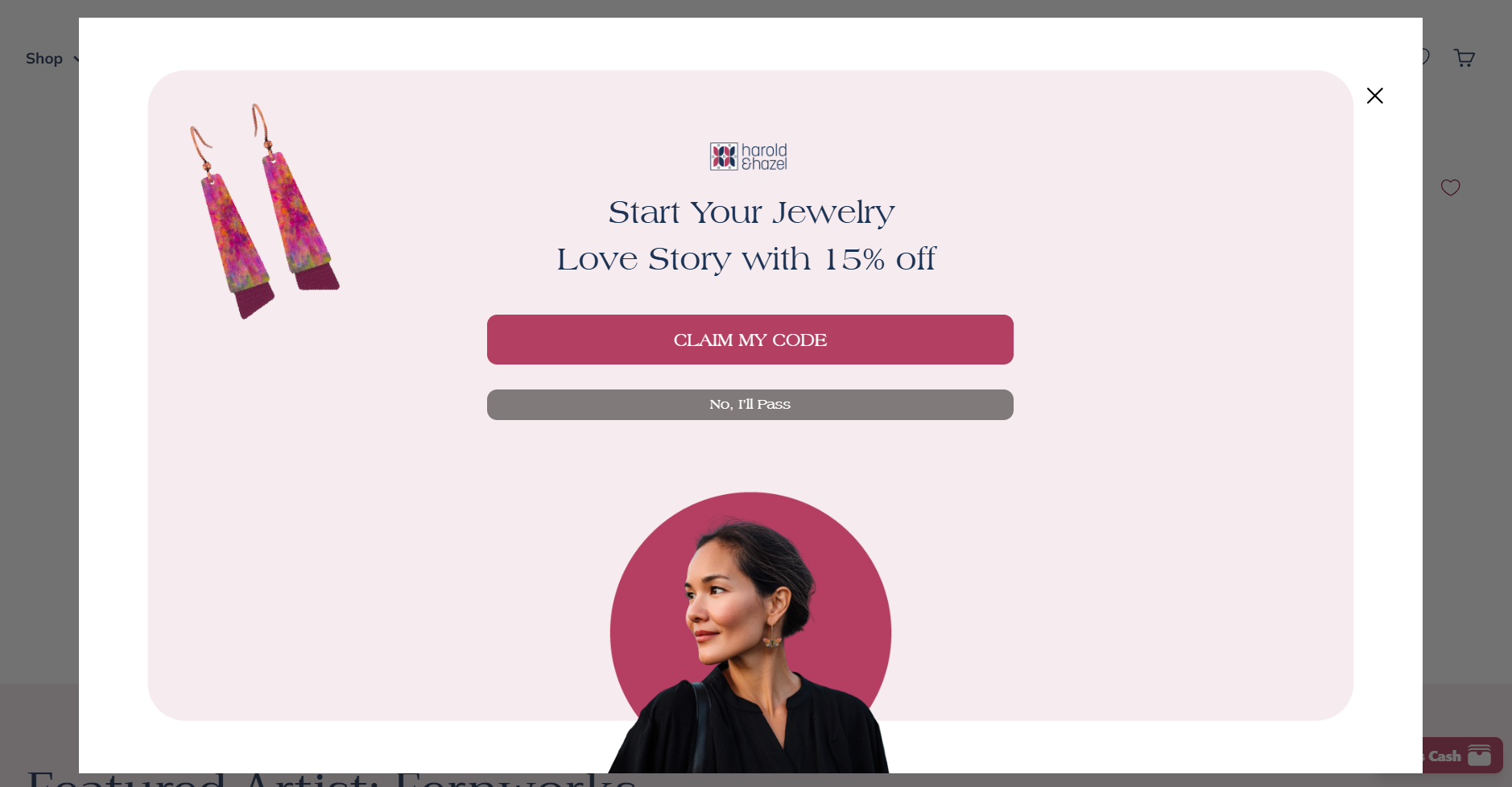Image resolution: width=1512 pixels, height=787 pixels.
Task: Click the Start Your Jewelry headline
Action: coord(751,212)
